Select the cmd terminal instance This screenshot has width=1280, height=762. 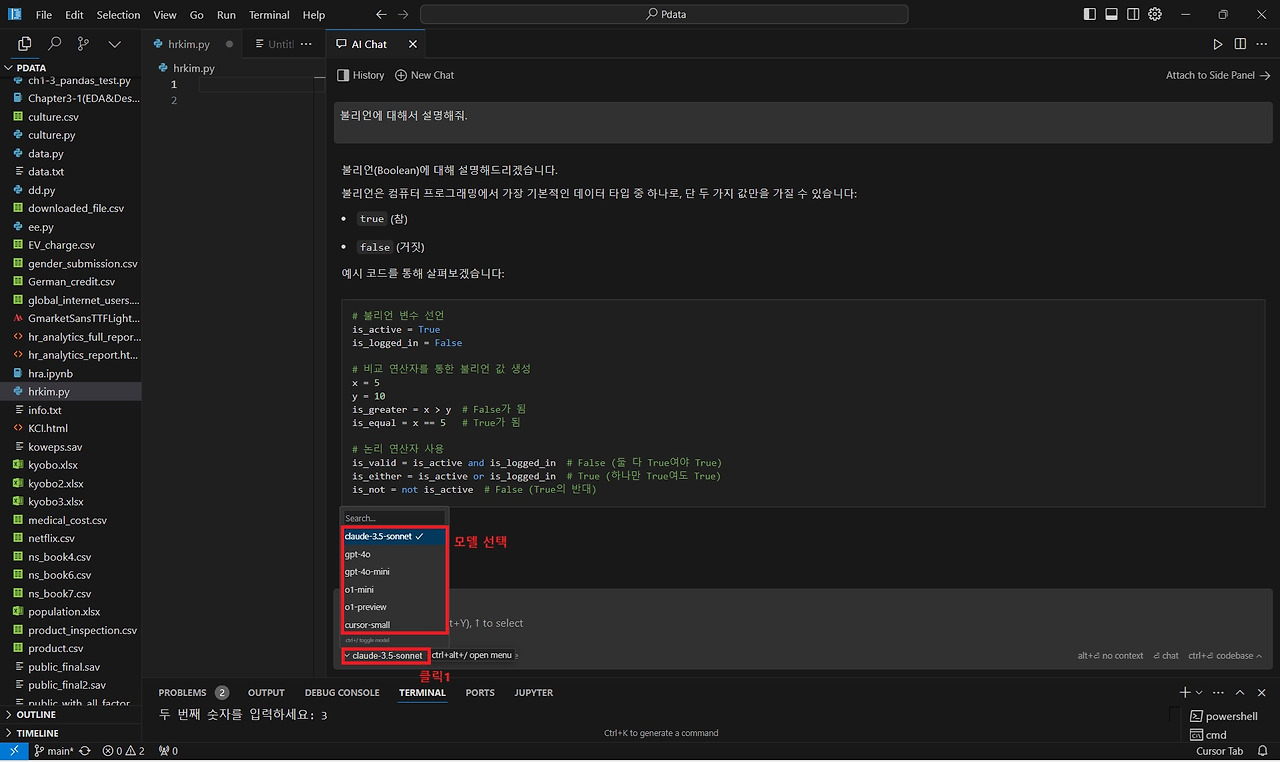pos(1209,735)
